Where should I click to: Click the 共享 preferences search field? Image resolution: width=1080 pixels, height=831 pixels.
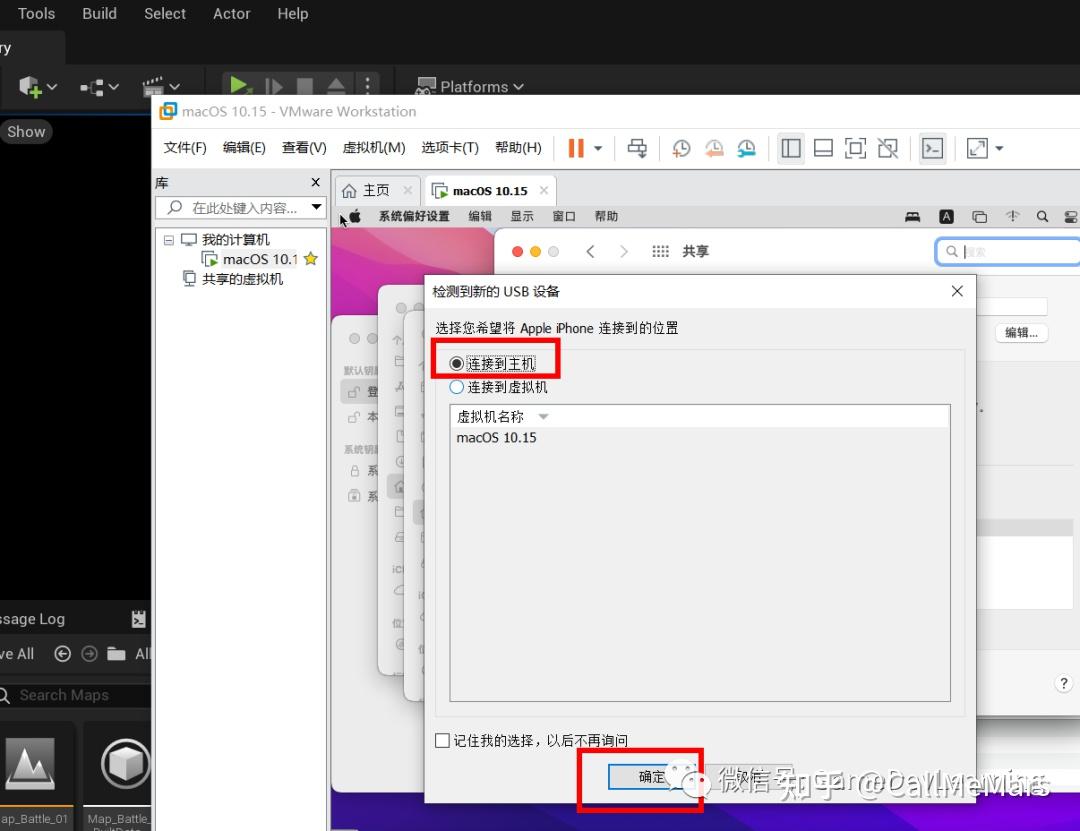click(x=1008, y=252)
